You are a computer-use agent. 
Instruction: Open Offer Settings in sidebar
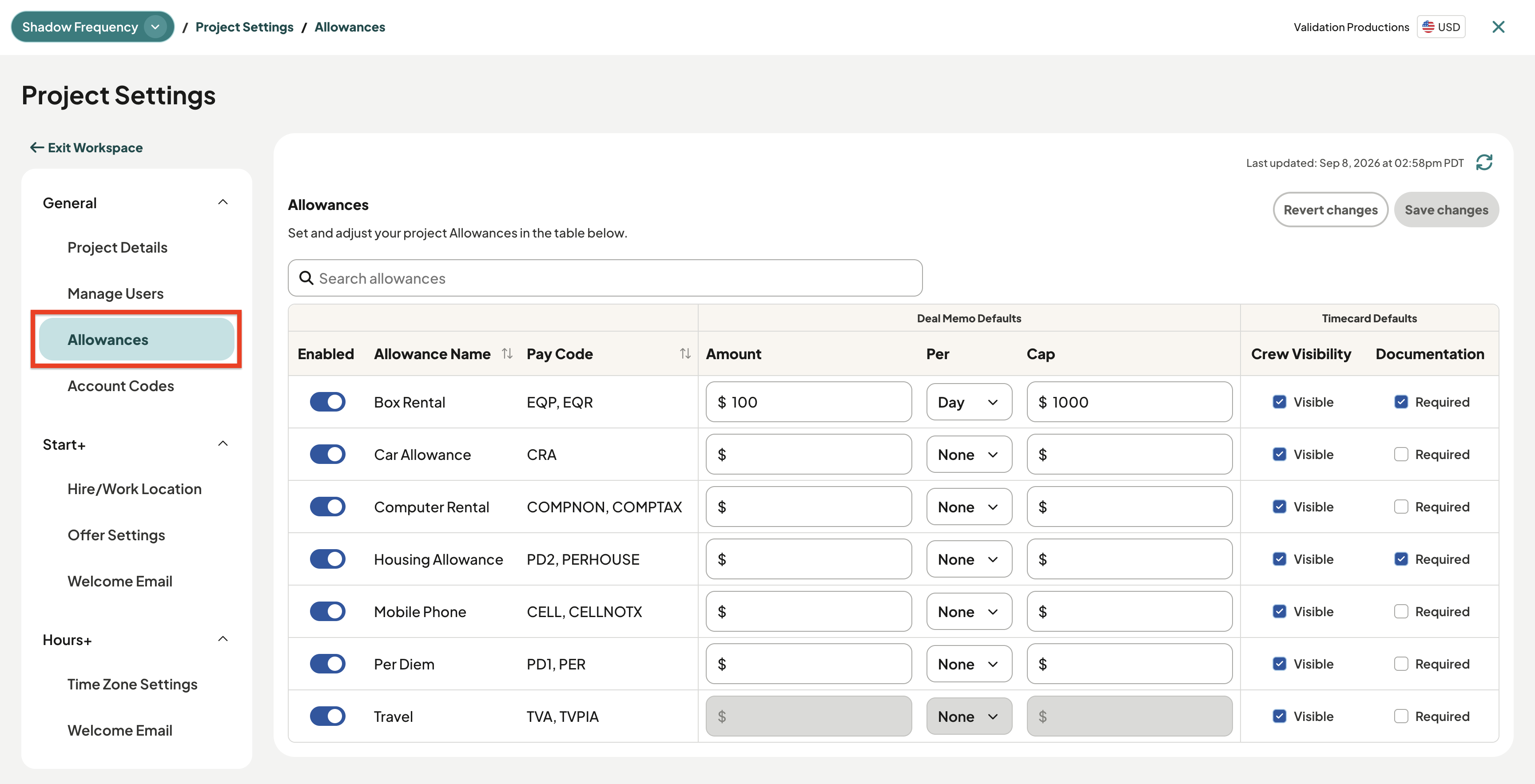pyautogui.click(x=116, y=535)
